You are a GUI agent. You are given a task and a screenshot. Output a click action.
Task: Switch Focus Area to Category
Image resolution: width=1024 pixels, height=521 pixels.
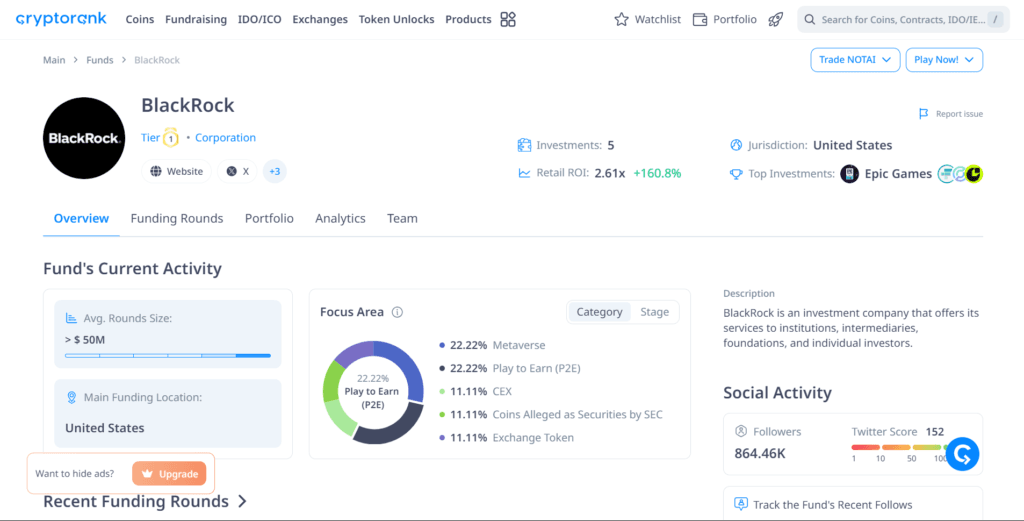[x=599, y=312]
